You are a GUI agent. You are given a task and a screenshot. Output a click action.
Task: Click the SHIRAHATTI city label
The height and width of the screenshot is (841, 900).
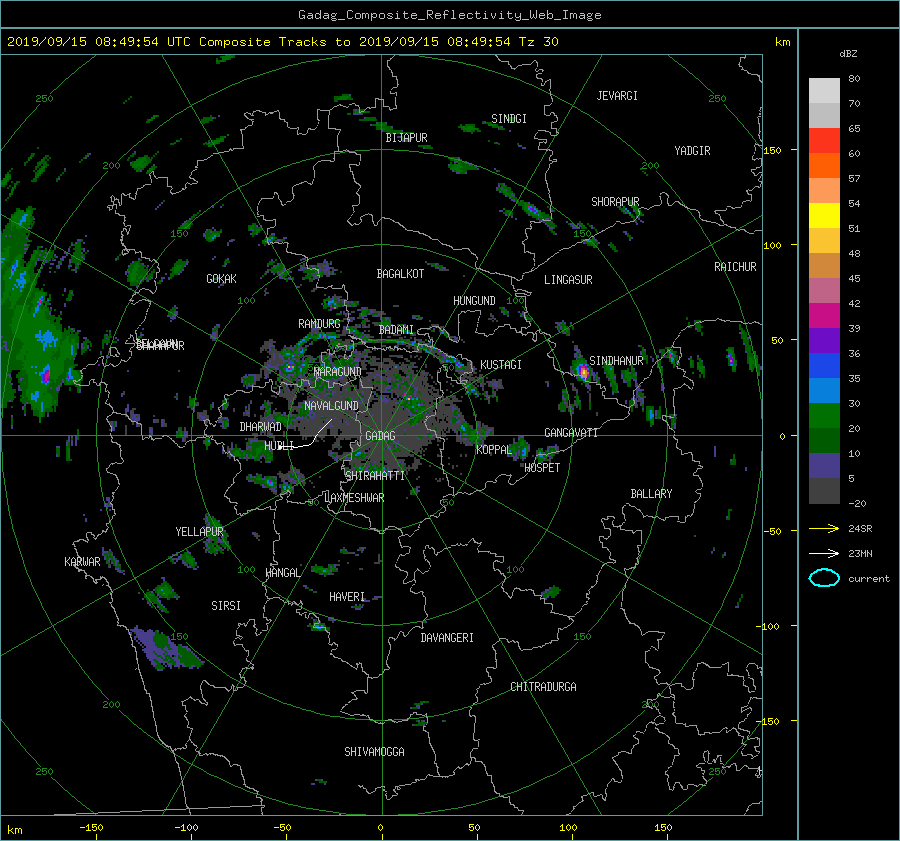point(375,476)
